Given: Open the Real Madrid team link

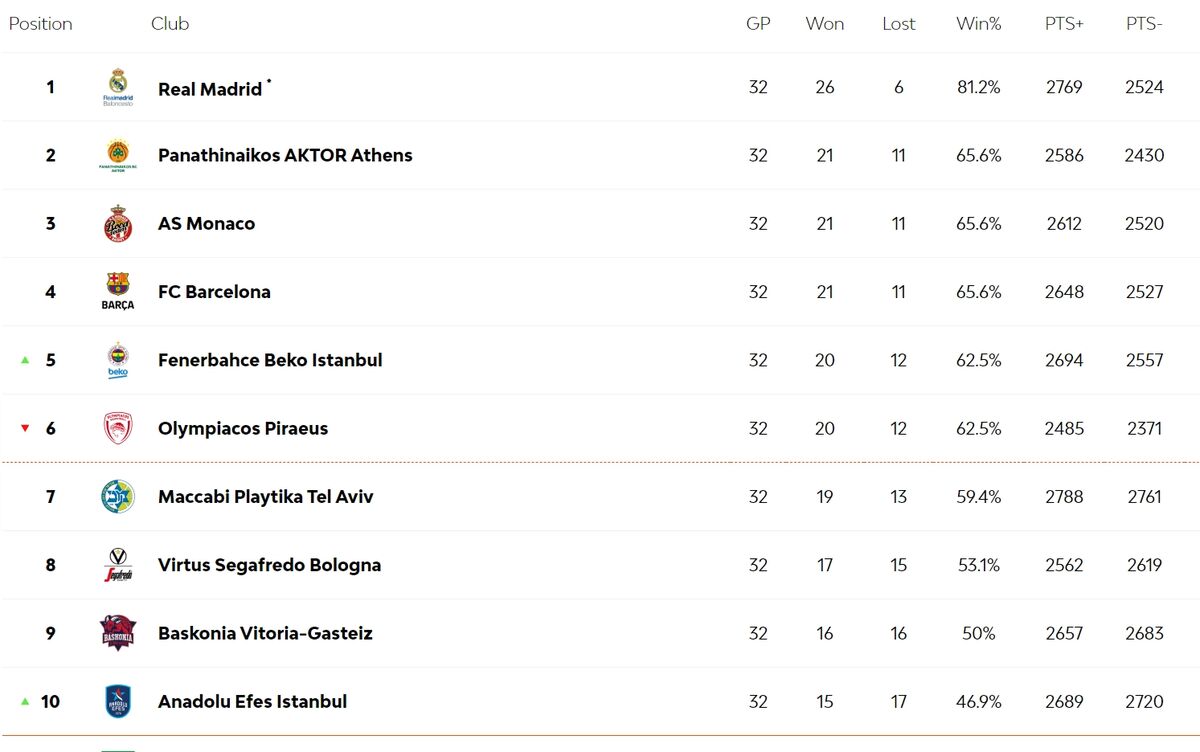Looking at the screenshot, I should 210,89.
